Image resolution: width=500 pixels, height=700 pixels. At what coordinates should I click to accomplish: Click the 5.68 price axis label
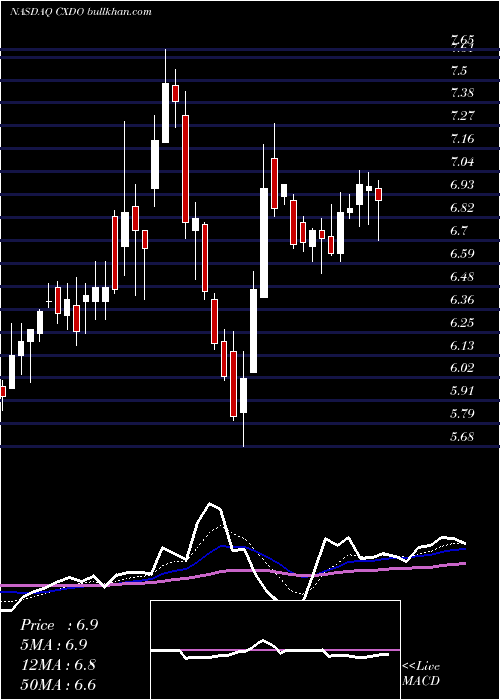[462, 437]
